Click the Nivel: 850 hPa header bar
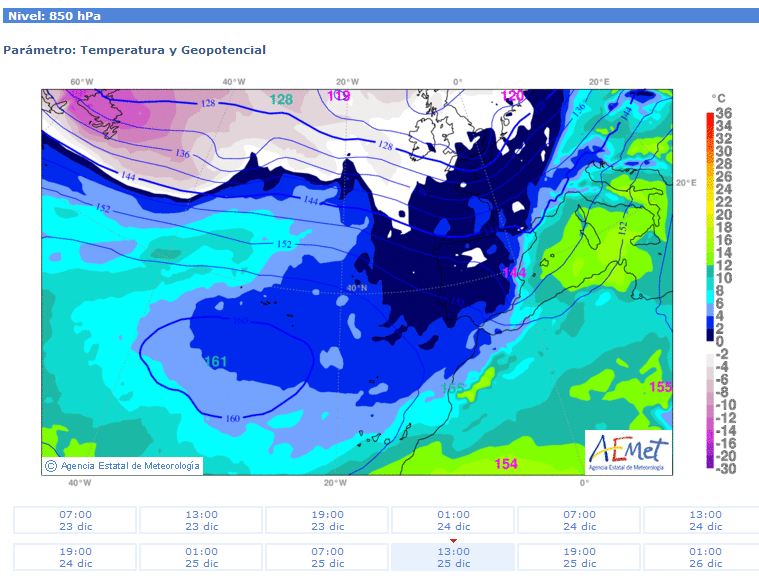Screen dimensions: 759x578 click(x=379, y=16)
